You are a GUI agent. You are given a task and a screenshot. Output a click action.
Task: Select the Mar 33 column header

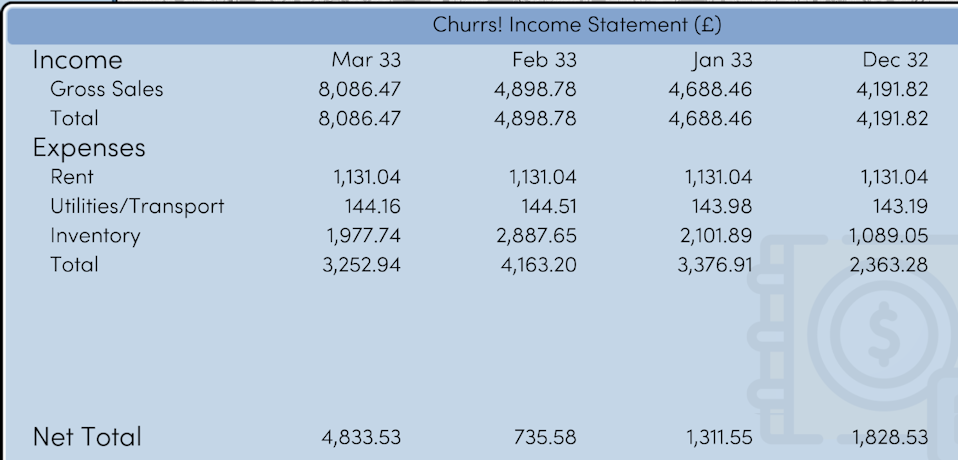[x=366, y=60]
